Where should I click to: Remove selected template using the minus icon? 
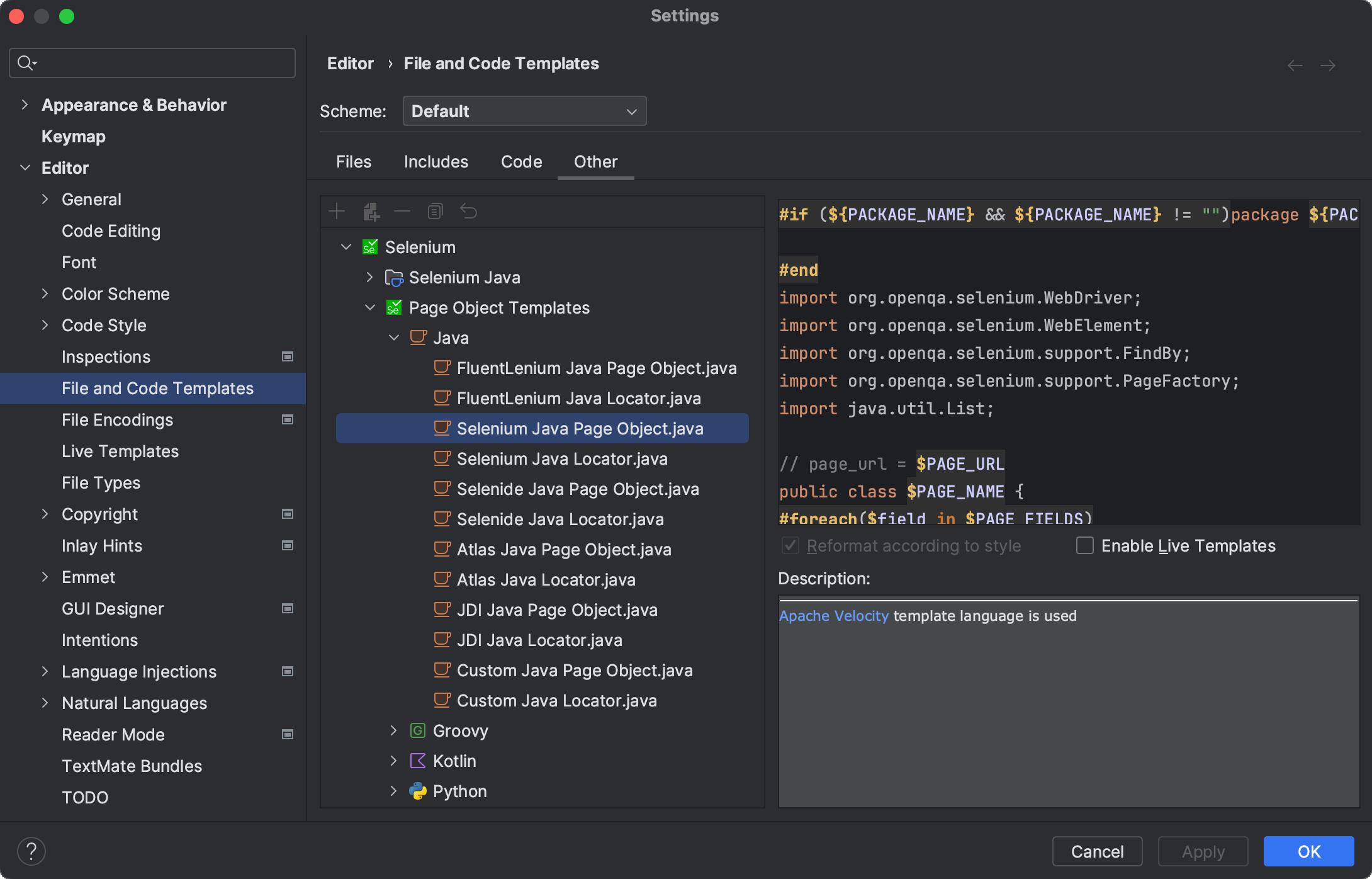(403, 211)
